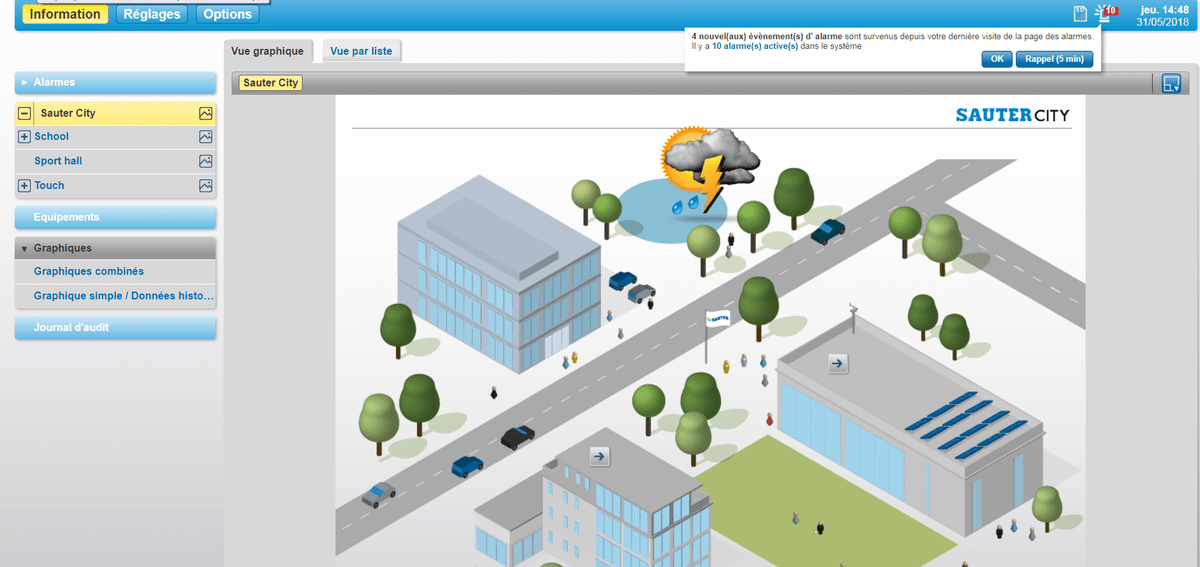1200x567 pixels.
Task: Click the picture icon beside Sauter City
Action: pos(206,113)
